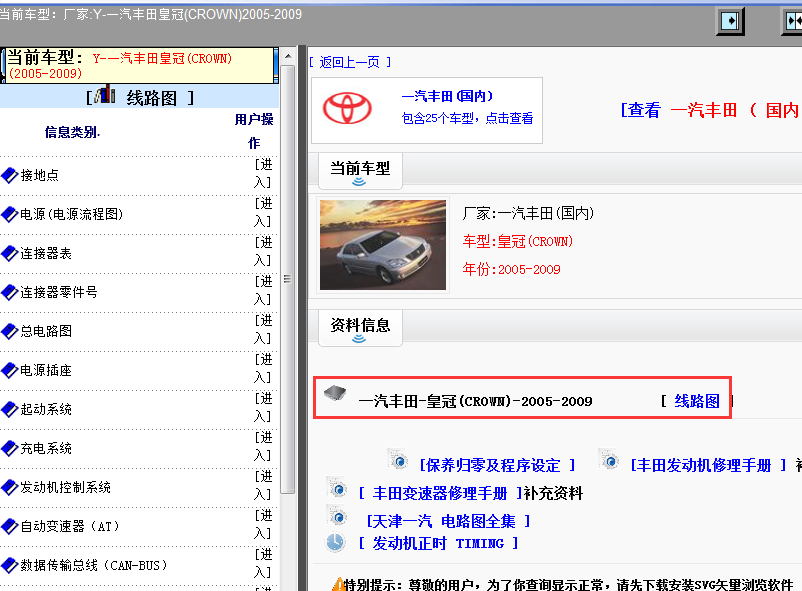Screen dimensions: 802x591
Task: Go back via 返回上一页 link
Action: 350,62
